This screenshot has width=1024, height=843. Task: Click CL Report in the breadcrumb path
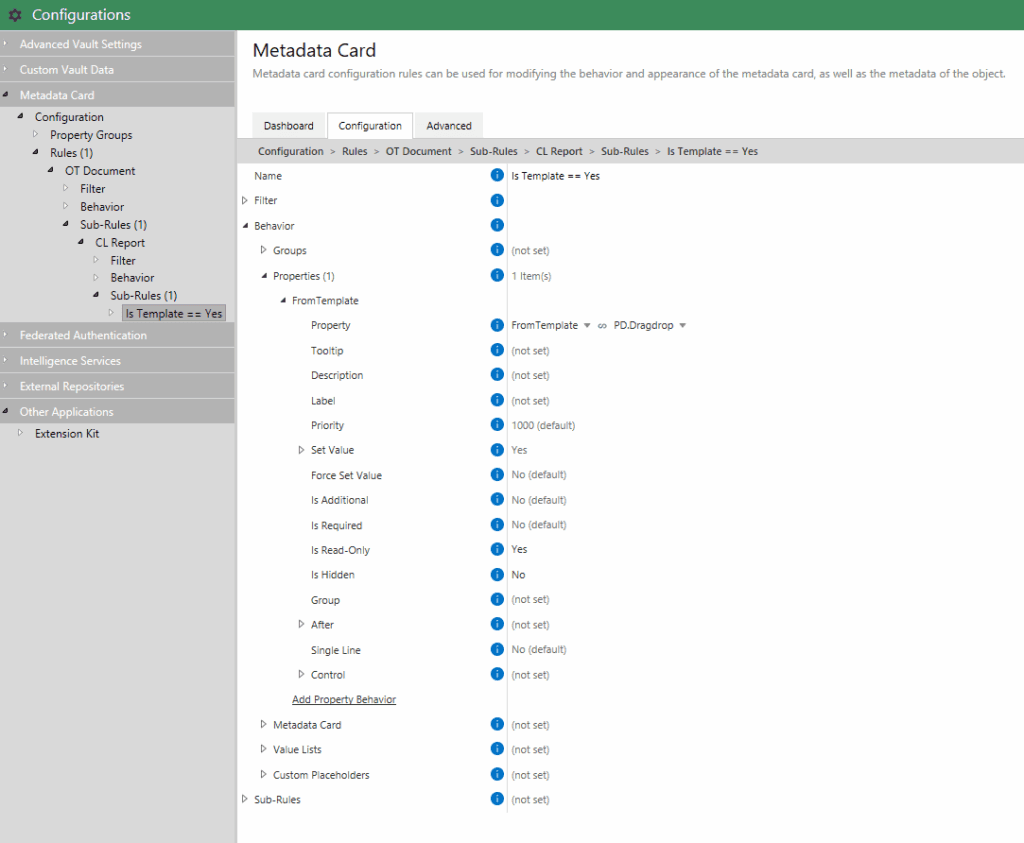point(559,152)
